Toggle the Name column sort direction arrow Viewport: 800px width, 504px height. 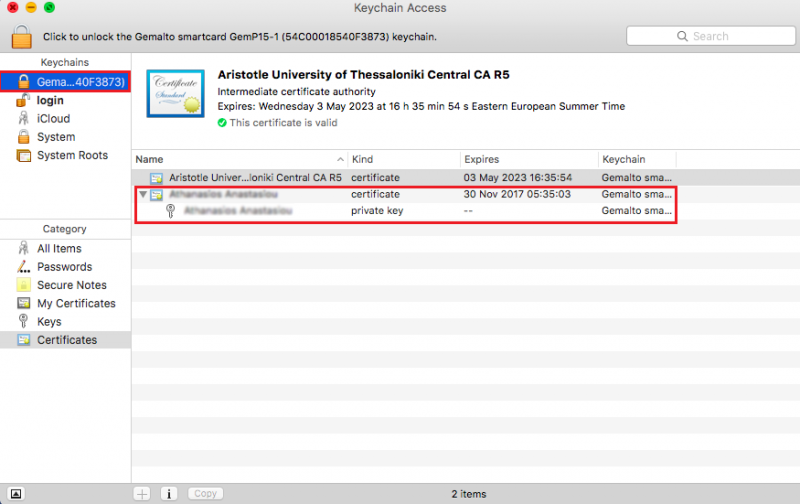340,160
